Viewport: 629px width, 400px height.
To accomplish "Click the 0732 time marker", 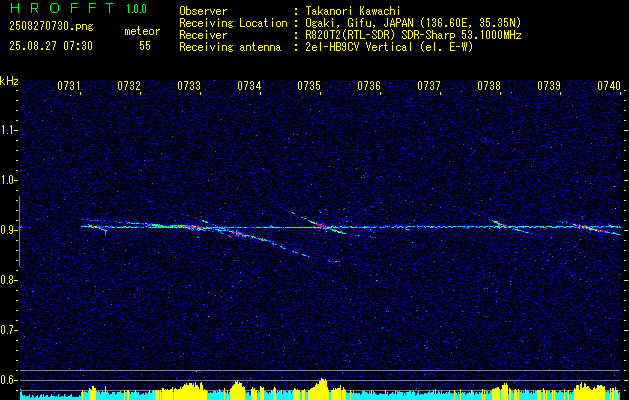I will coord(129,86).
